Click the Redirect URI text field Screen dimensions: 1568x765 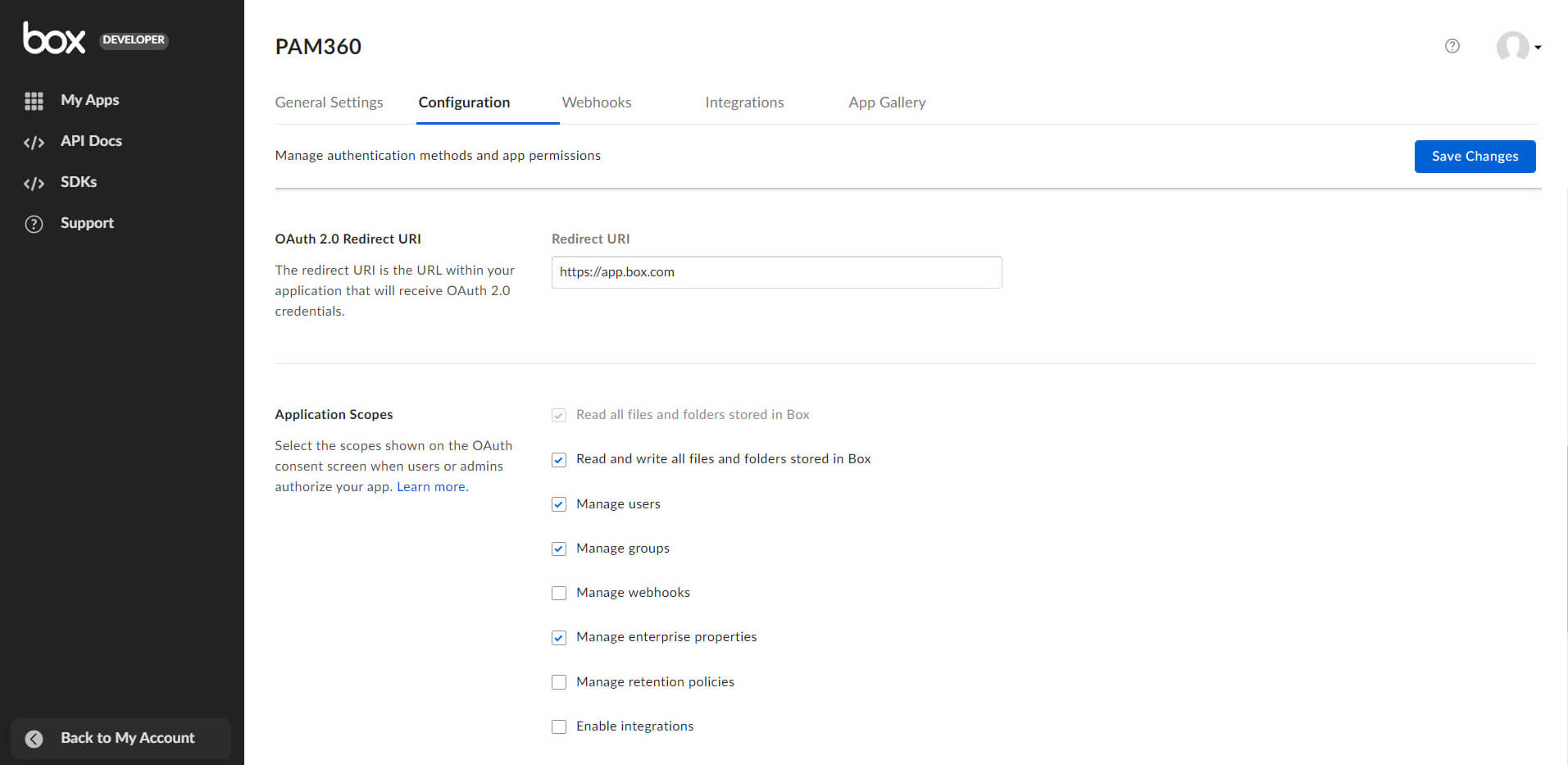776,272
